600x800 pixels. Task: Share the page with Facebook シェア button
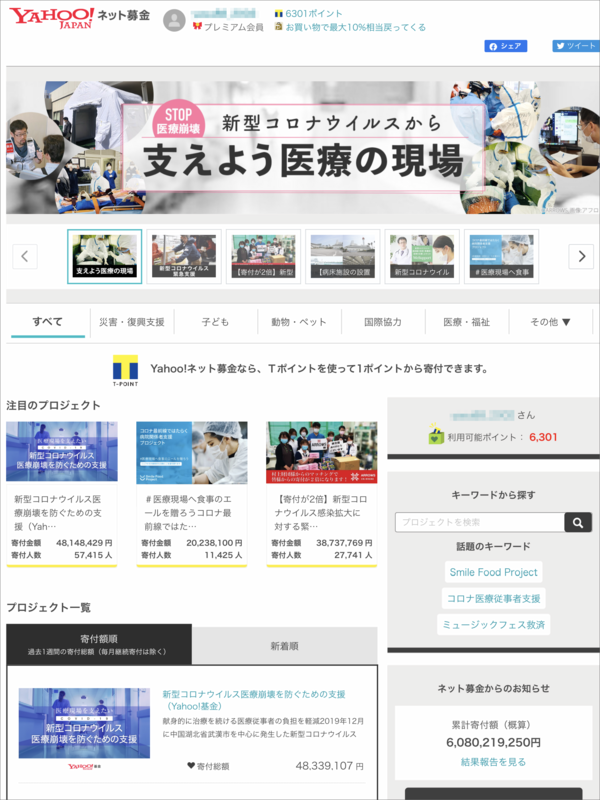point(506,46)
